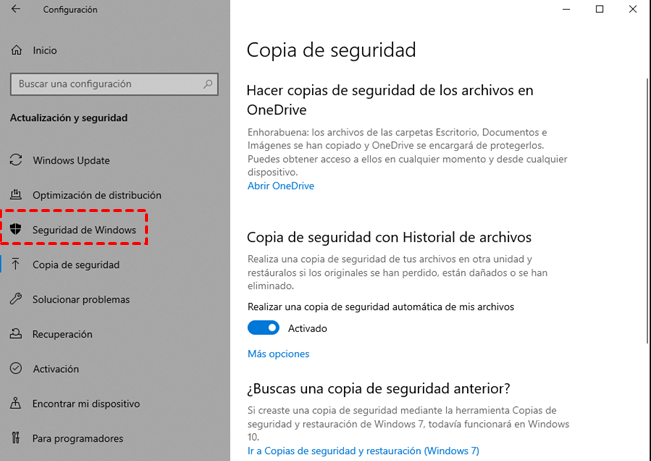Open the Abrir OneDrive link
The image size is (651, 461).
(281, 186)
